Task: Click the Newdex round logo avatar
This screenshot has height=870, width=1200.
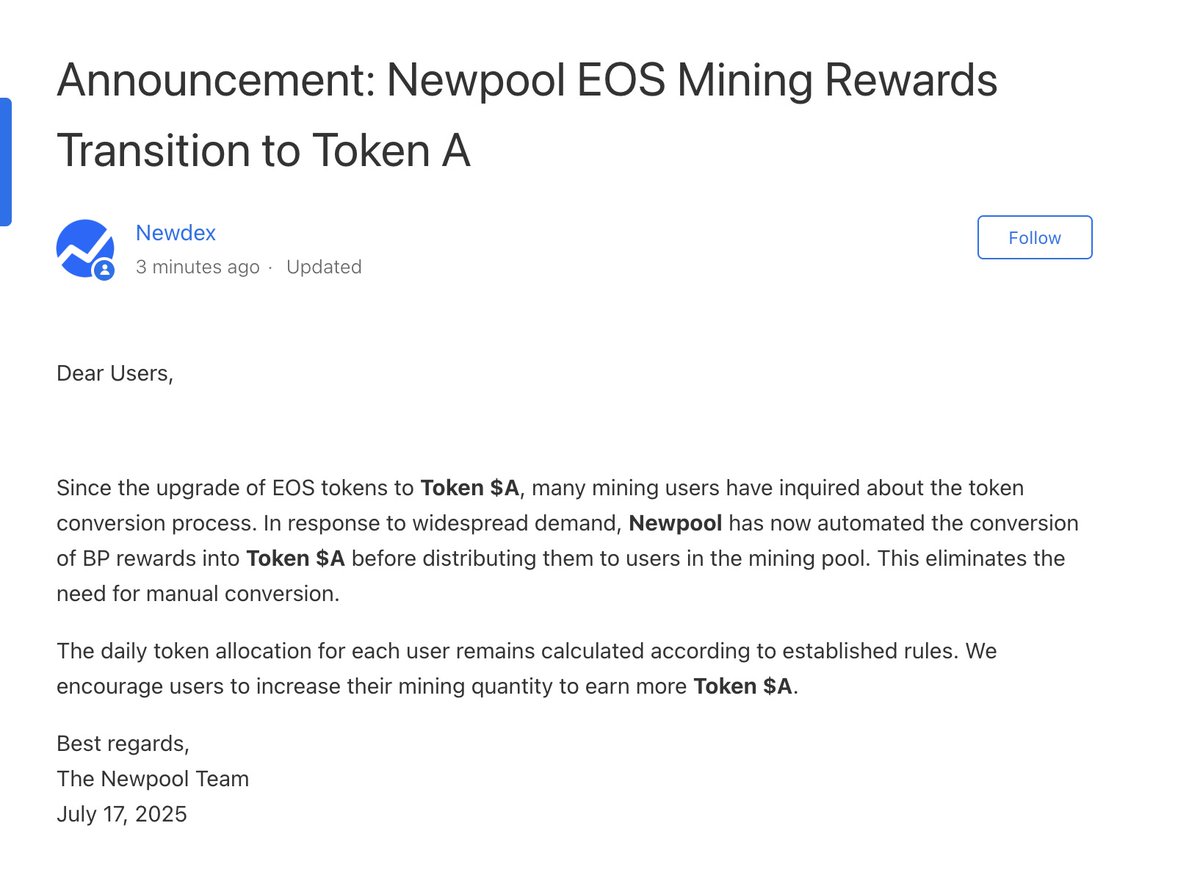Action: 85,248
